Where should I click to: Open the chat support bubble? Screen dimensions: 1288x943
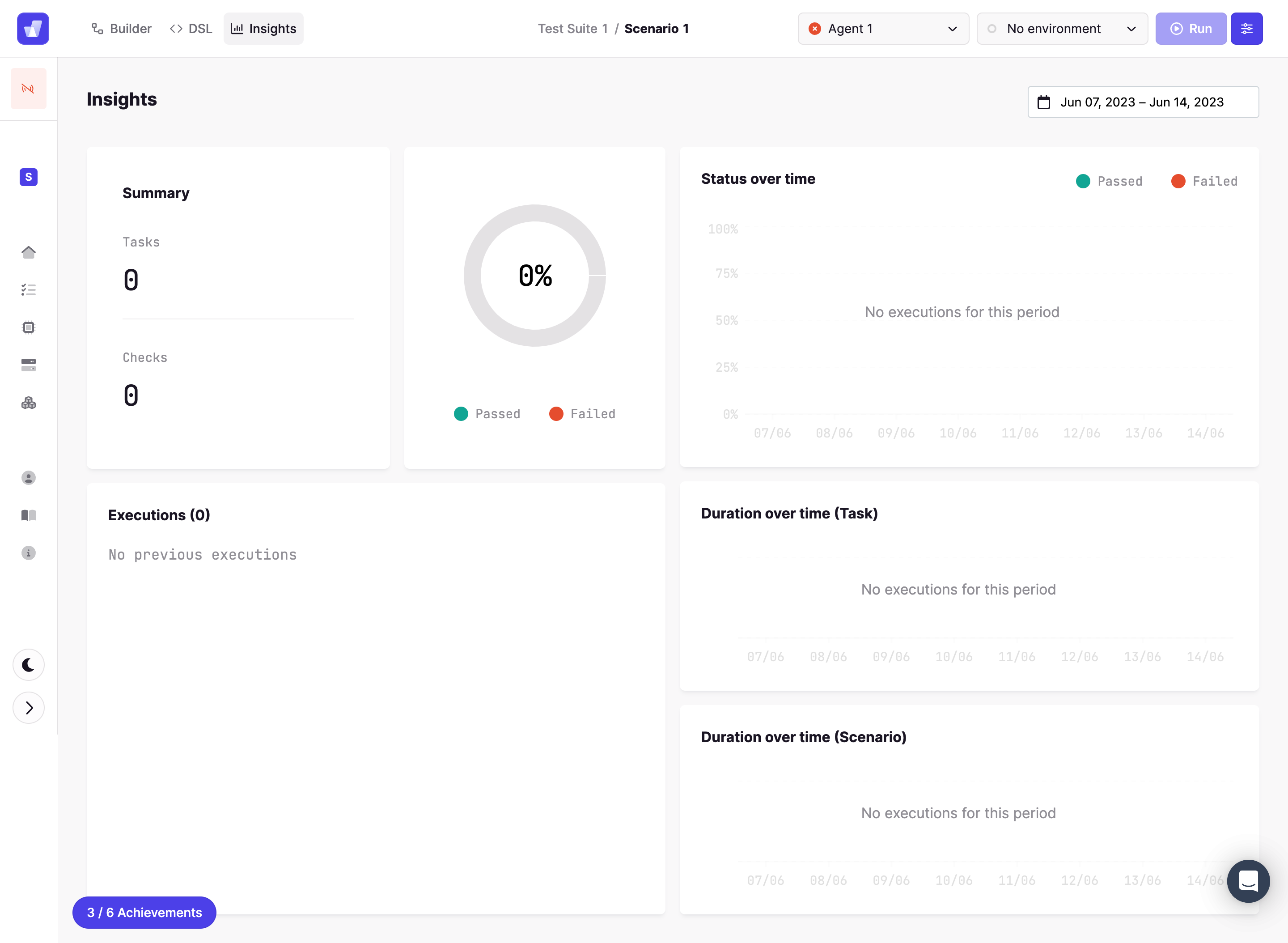tap(1249, 881)
